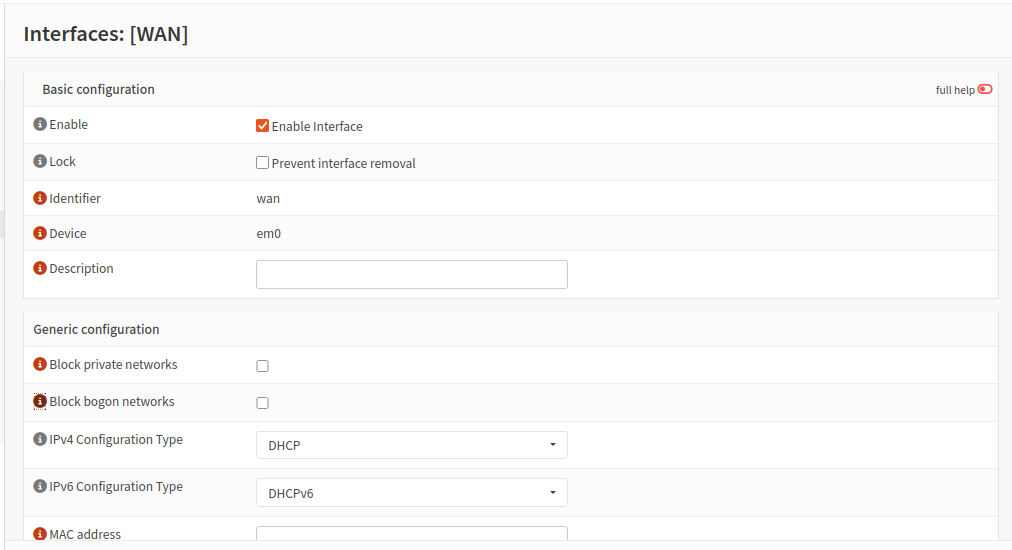Click into the MAC address input box
Viewport: 1012px width, 550px height.
(x=411, y=536)
